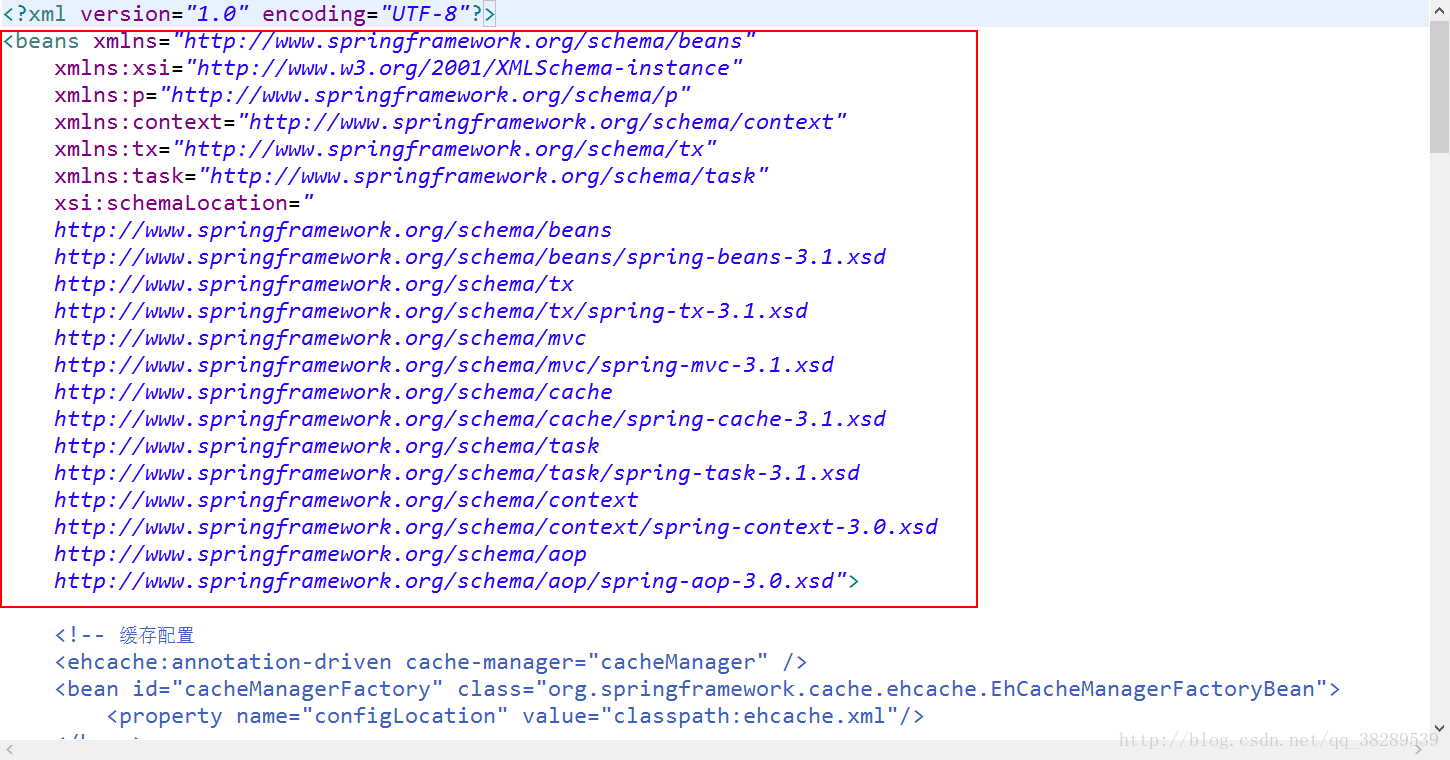Click the vertical scrollbar down arrow
This screenshot has width=1450, height=760.
point(1439,729)
